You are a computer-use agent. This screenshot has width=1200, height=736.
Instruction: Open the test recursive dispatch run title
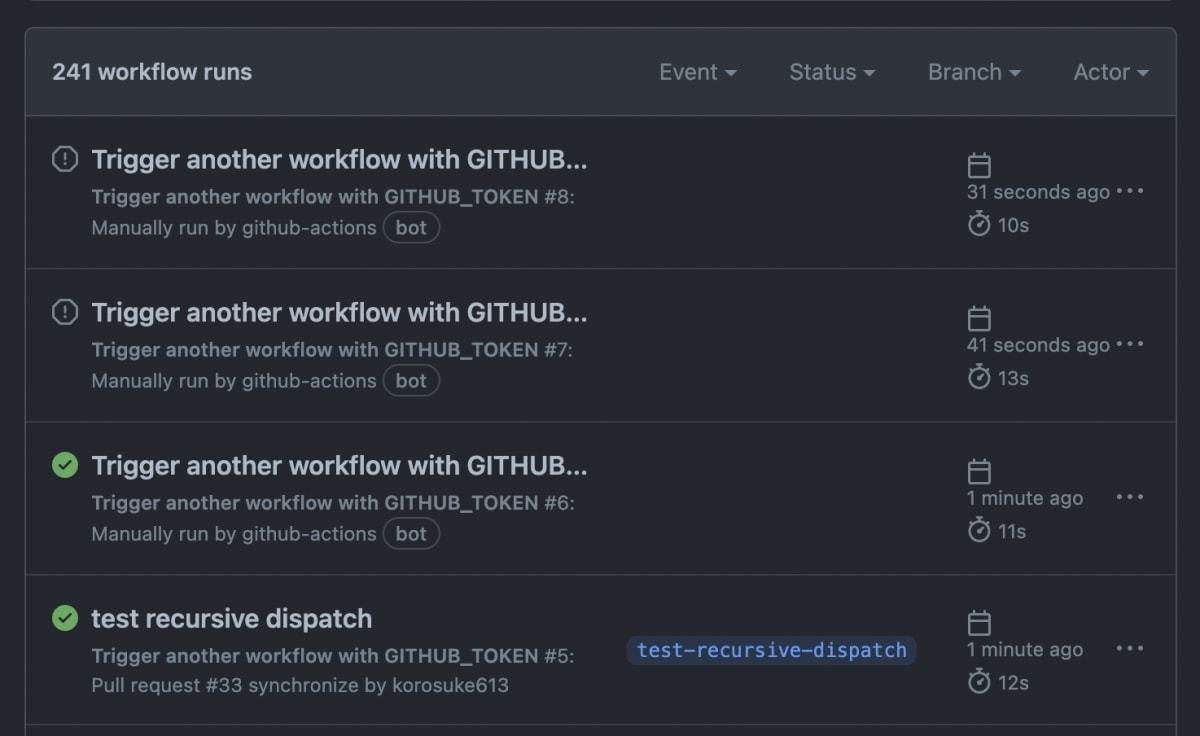click(x=232, y=619)
